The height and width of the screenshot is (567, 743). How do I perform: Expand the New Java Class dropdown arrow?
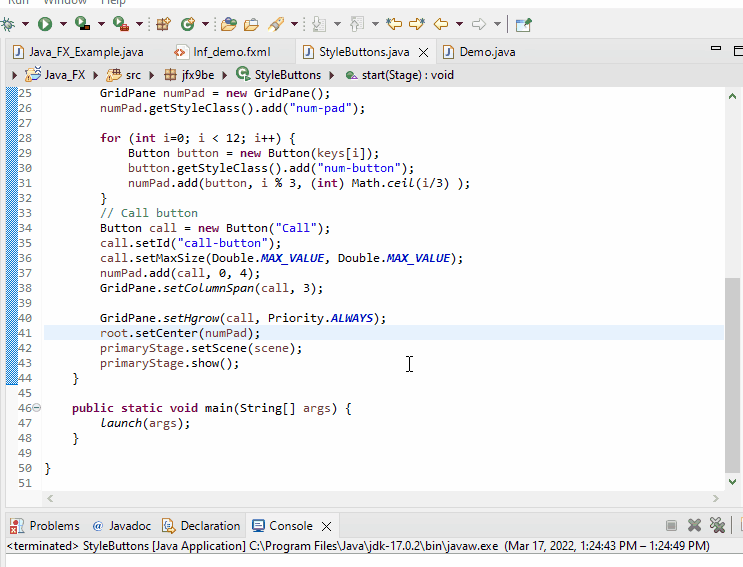[205, 24]
